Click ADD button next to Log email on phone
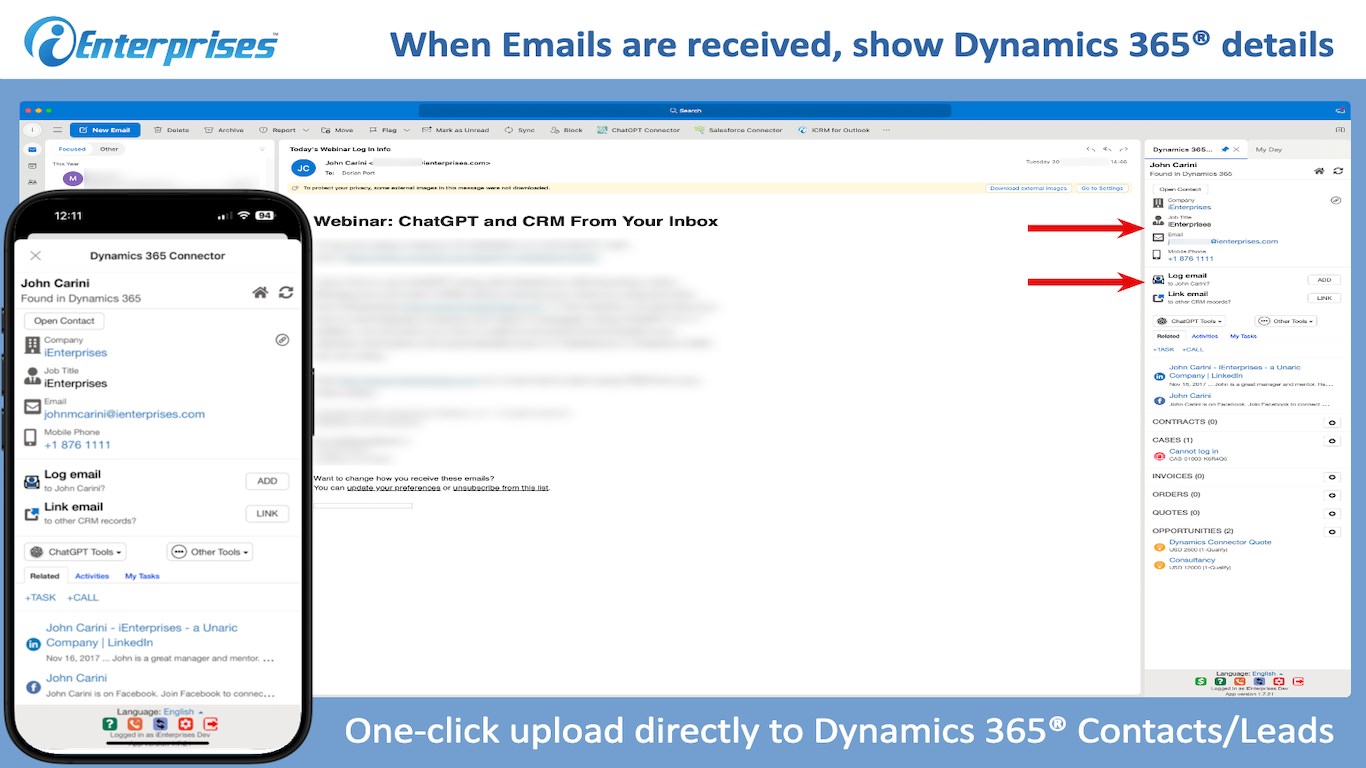This screenshot has height=768, width=1366. click(267, 481)
